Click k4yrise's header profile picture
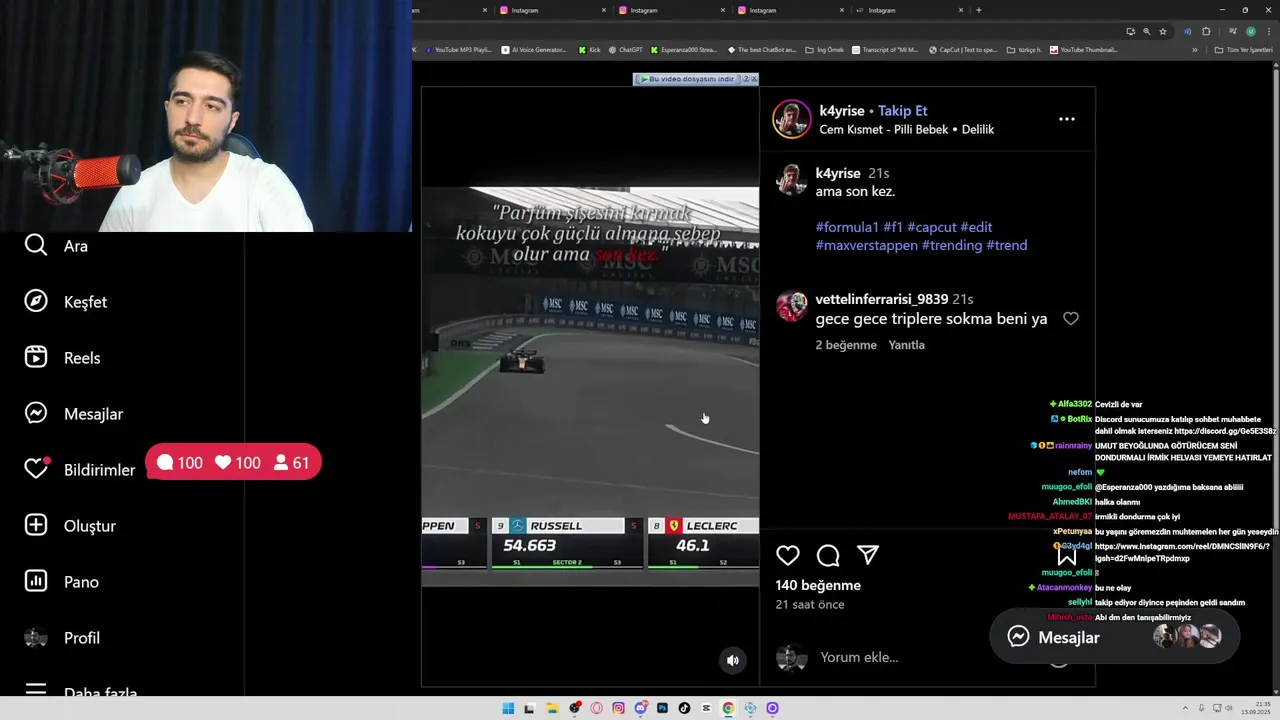The width and height of the screenshot is (1280, 720). [x=791, y=119]
